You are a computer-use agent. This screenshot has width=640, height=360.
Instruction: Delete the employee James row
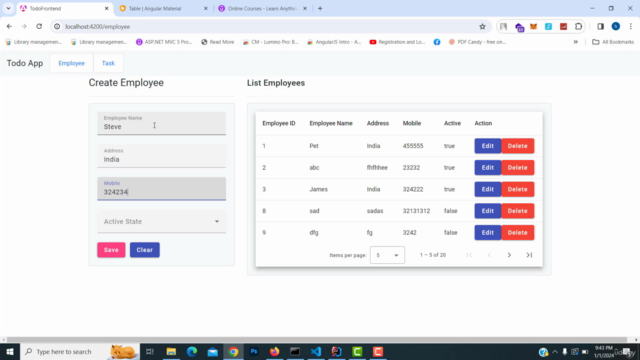pos(518,189)
